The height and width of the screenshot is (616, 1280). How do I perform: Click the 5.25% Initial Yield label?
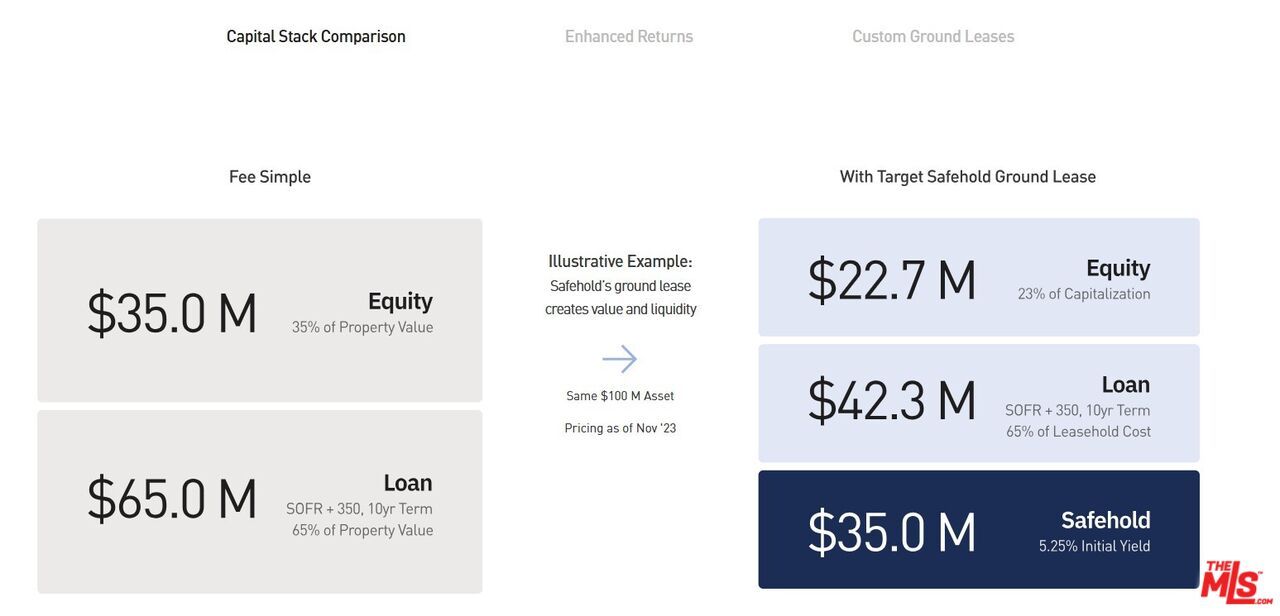click(x=1094, y=546)
